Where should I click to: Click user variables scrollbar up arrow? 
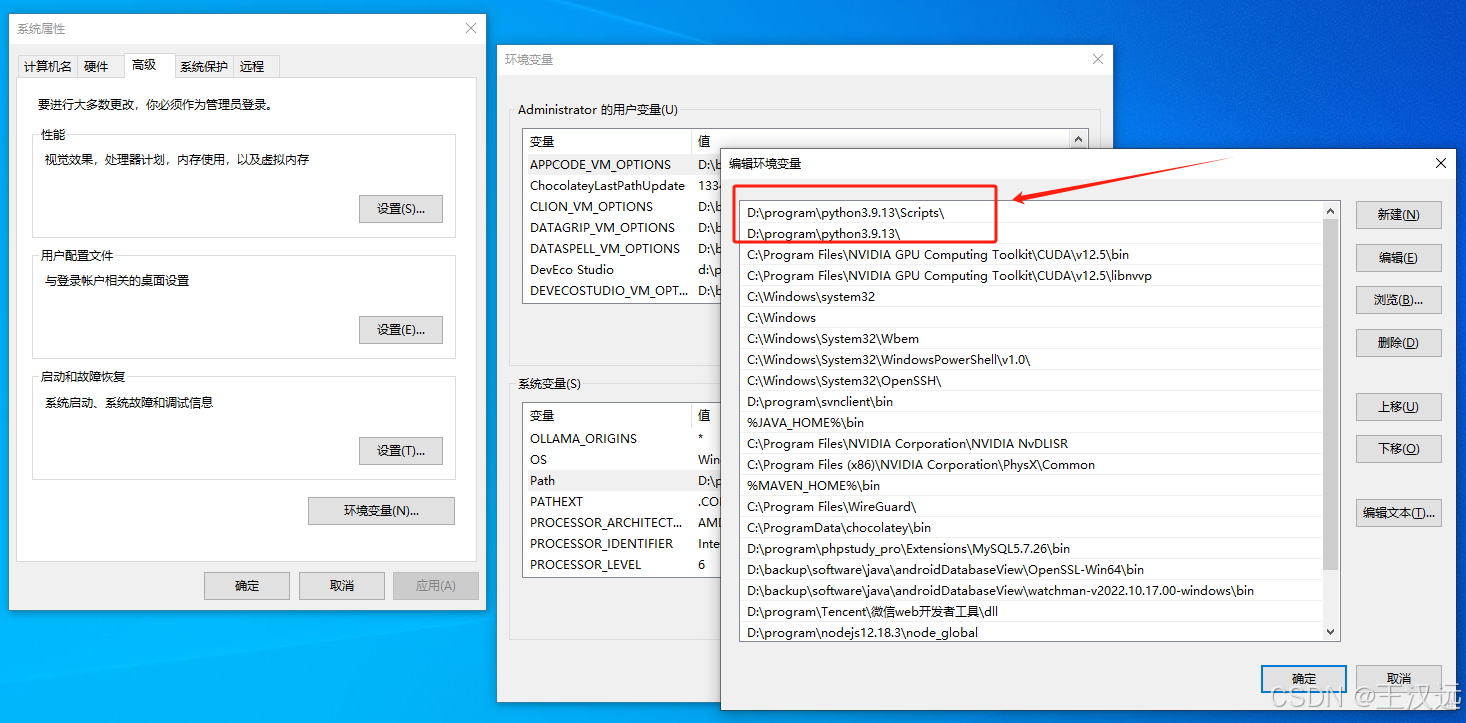tap(1078, 141)
